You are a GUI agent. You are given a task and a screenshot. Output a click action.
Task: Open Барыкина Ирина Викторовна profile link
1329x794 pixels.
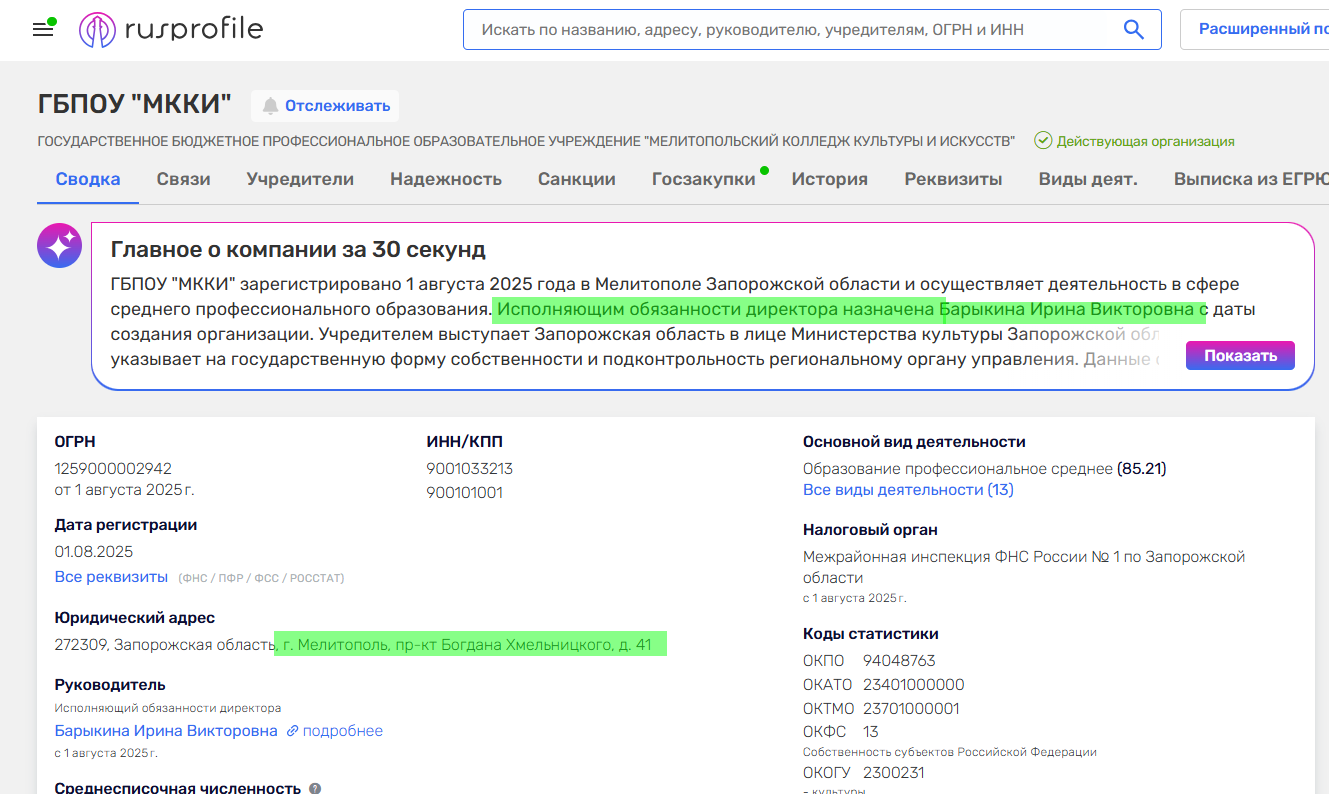pyautogui.click(x=166, y=731)
